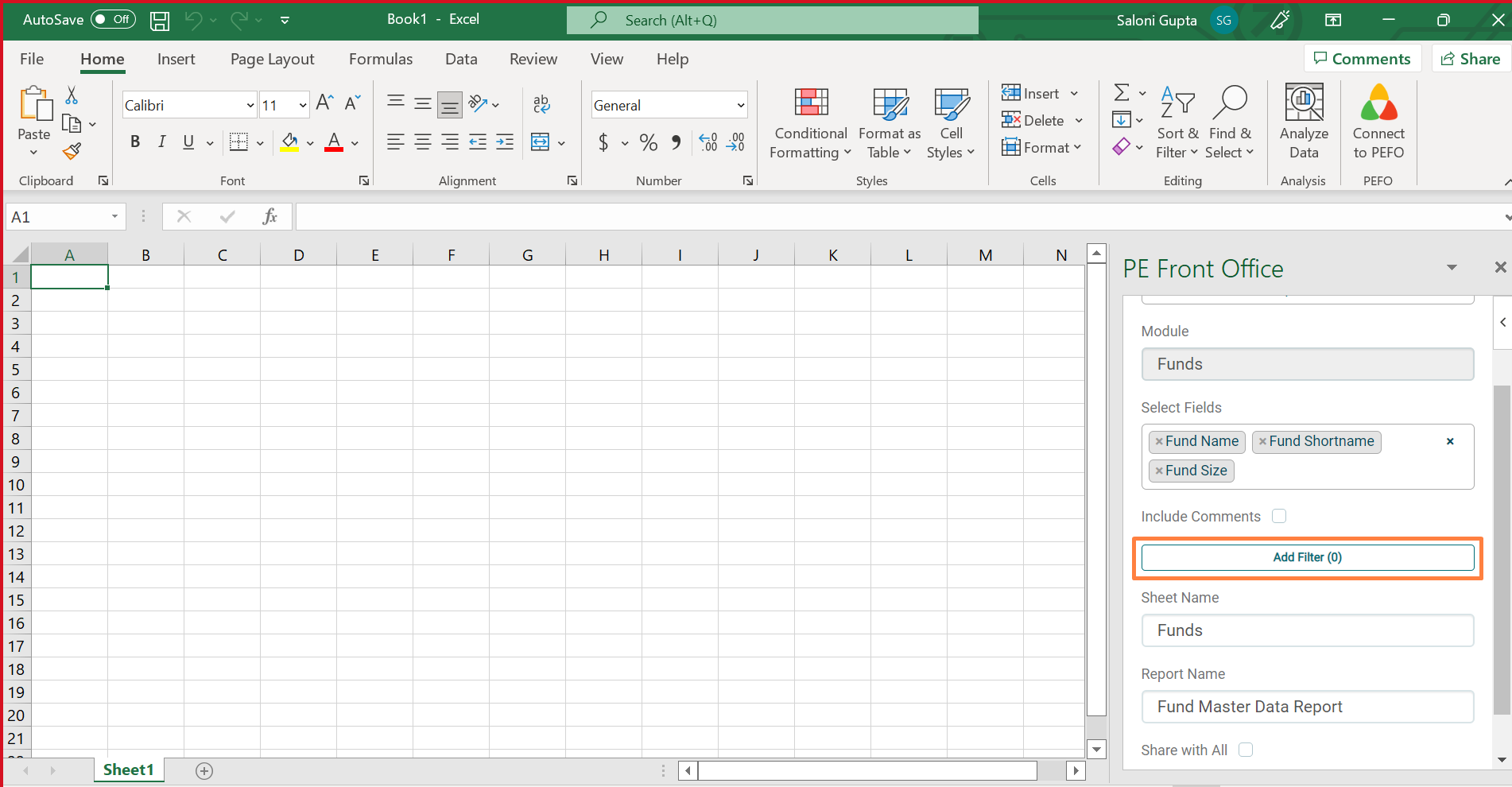The width and height of the screenshot is (1512, 787).
Task: Click the Format Painter brush icon
Action: [72, 151]
